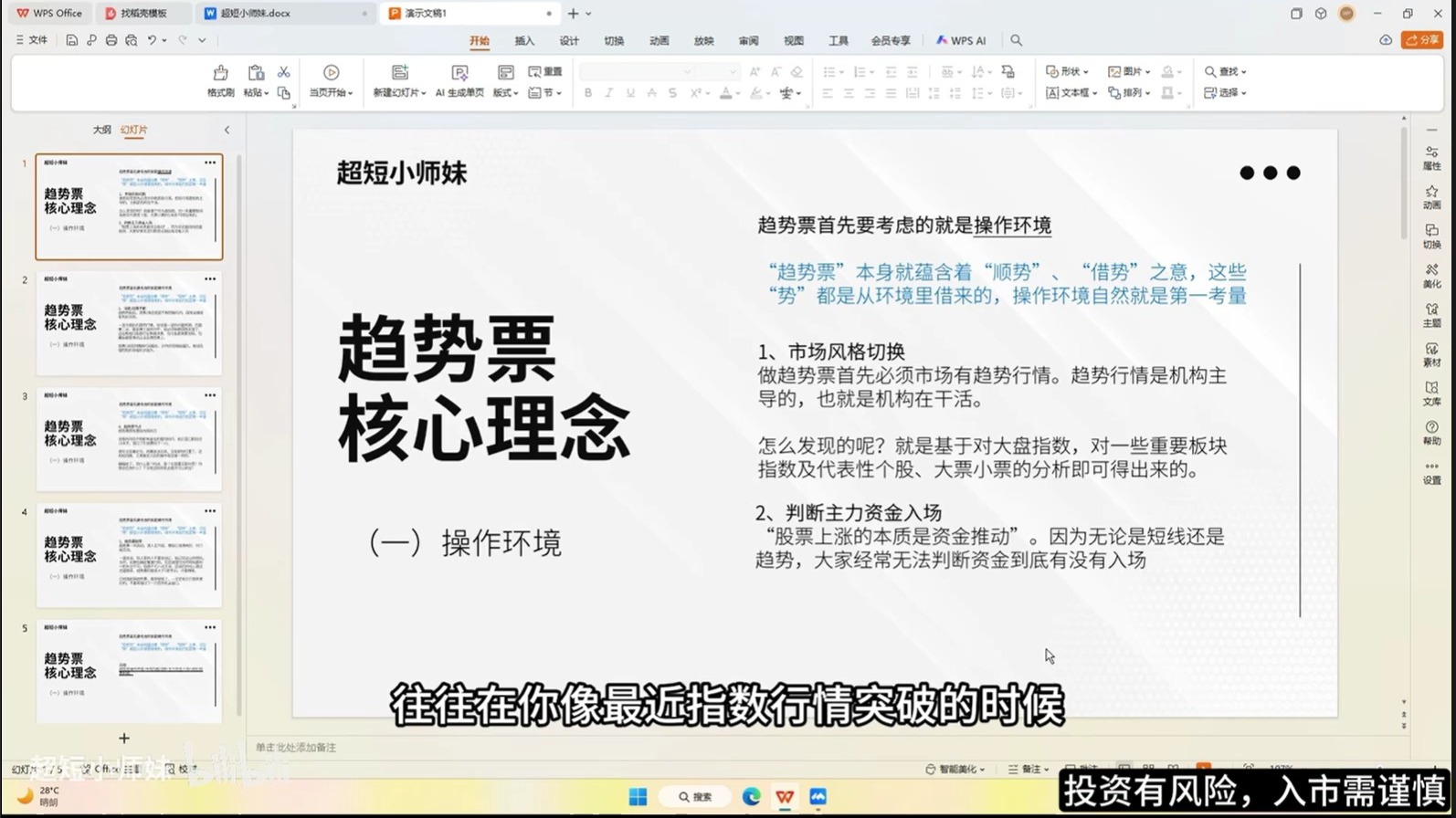
Task: Click the WPS AI button
Action: (961, 41)
